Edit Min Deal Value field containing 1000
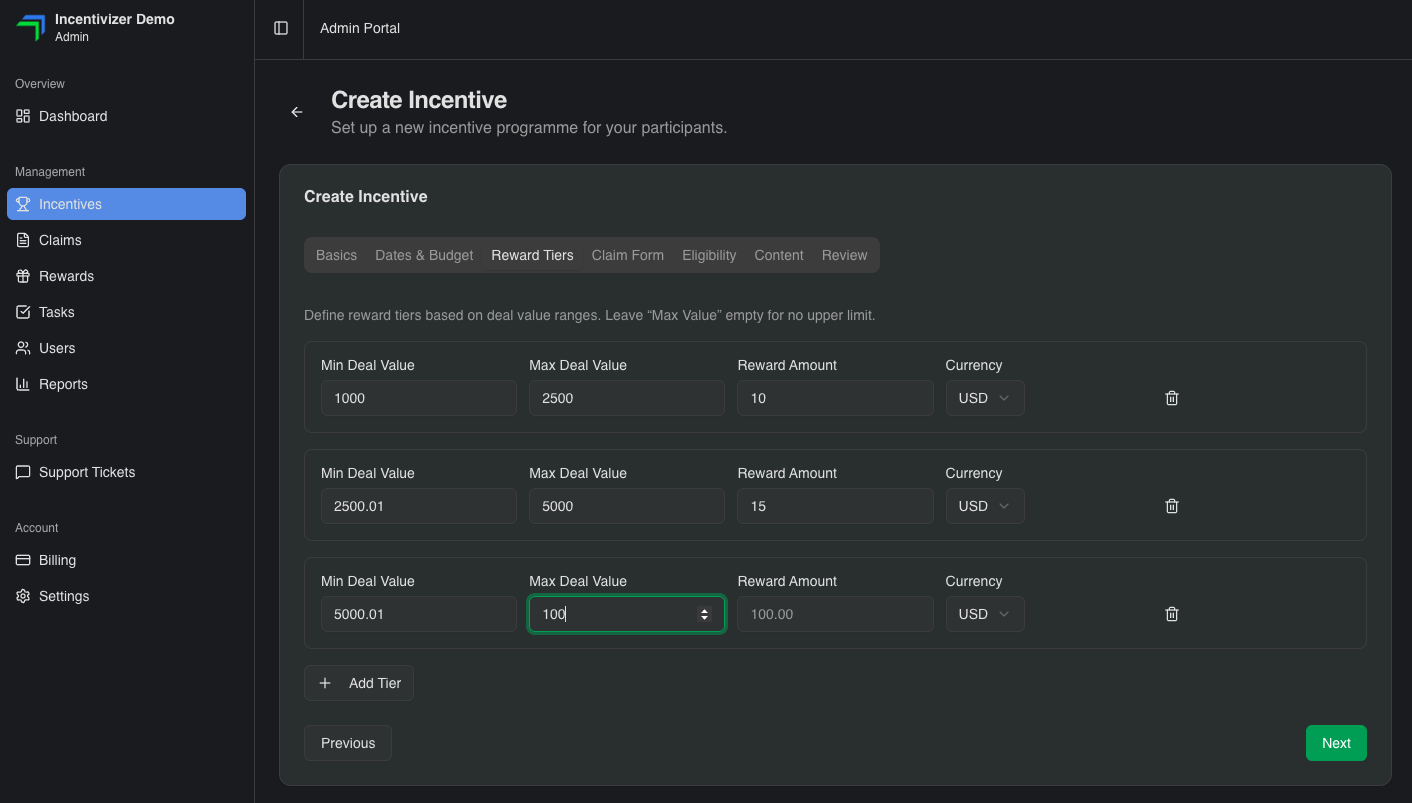The height and width of the screenshot is (803, 1412). coord(419,398)
